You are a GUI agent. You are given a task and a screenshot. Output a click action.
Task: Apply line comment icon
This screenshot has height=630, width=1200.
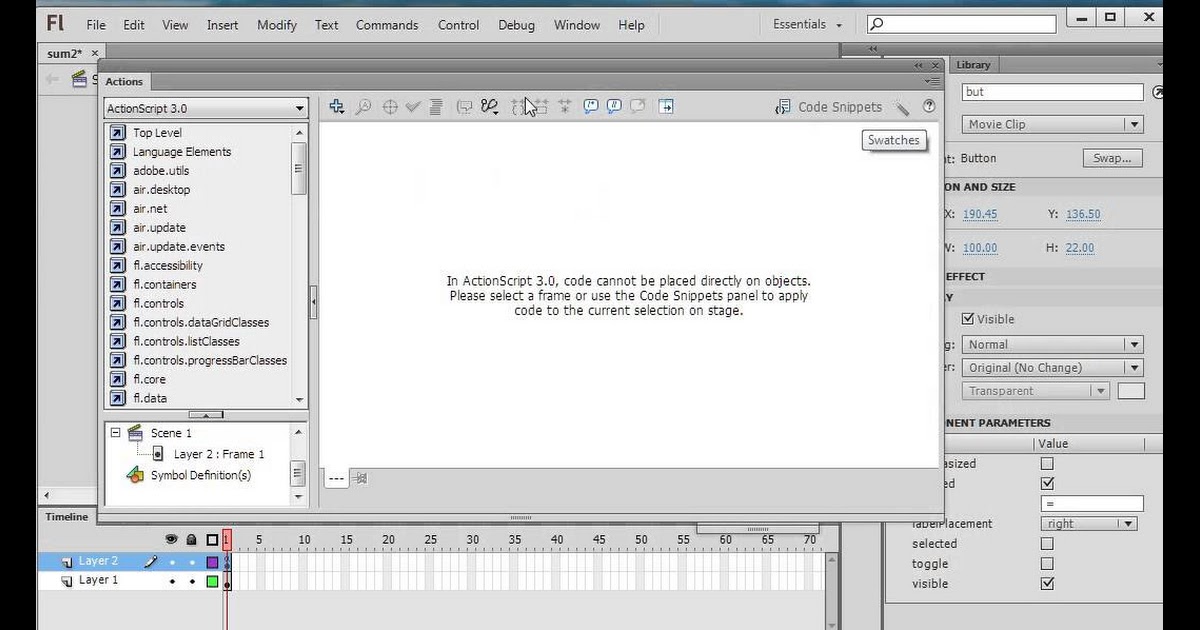tap(614, 107)
